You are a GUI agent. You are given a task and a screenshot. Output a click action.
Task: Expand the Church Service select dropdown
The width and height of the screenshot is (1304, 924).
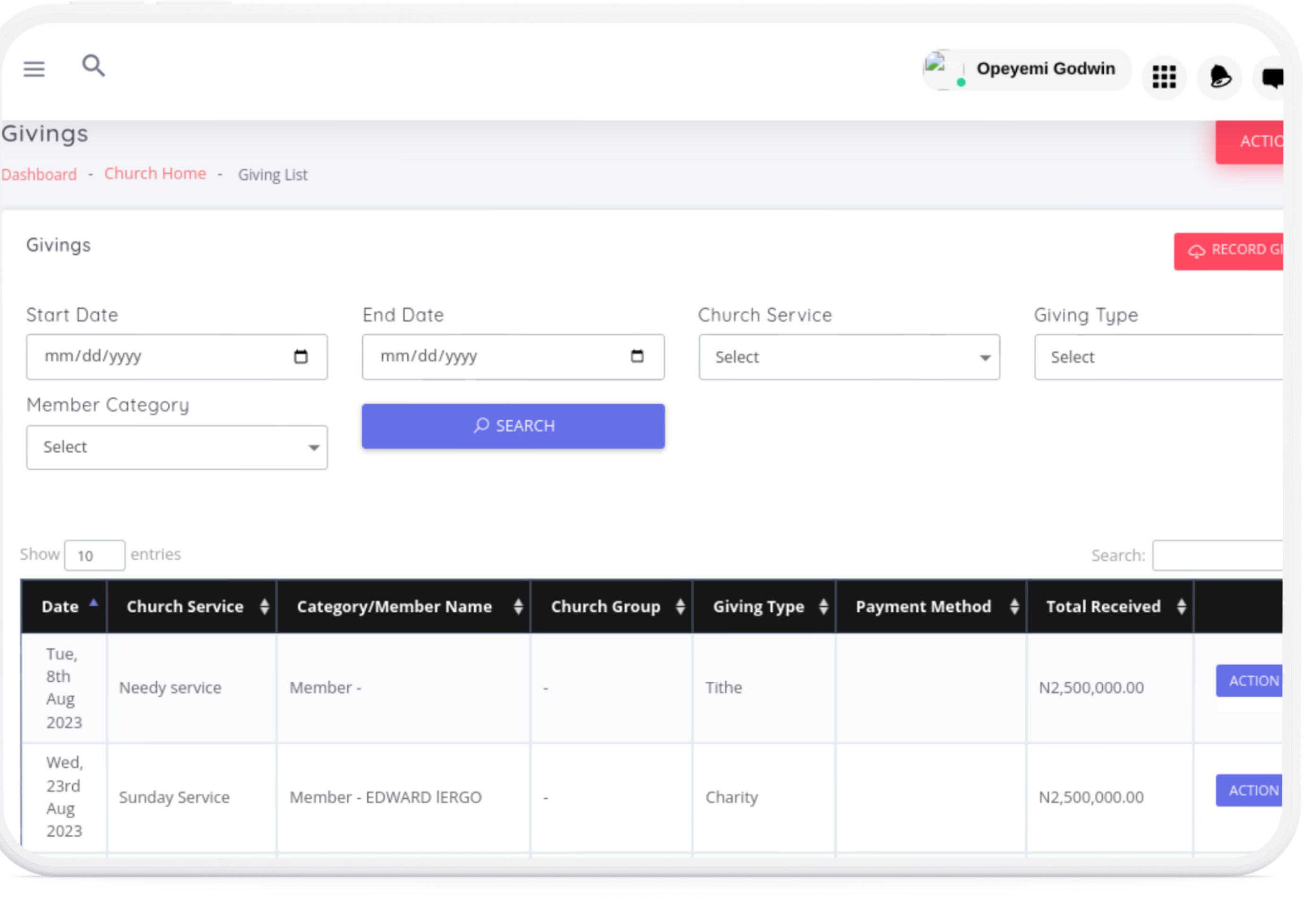point(848,357)
